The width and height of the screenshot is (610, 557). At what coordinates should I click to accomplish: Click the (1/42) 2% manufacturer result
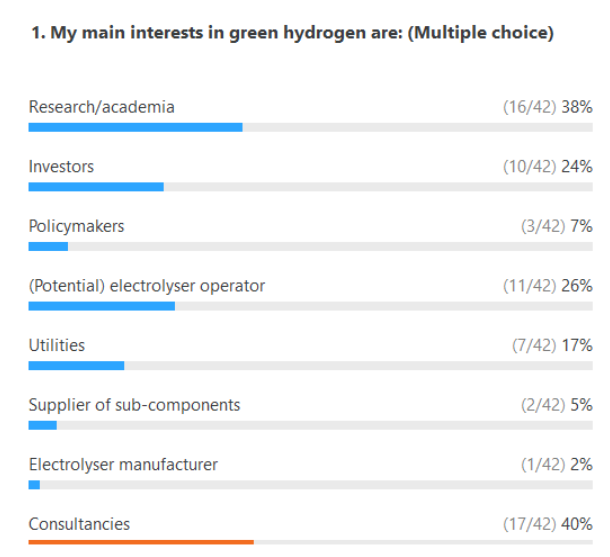(557, 464)
